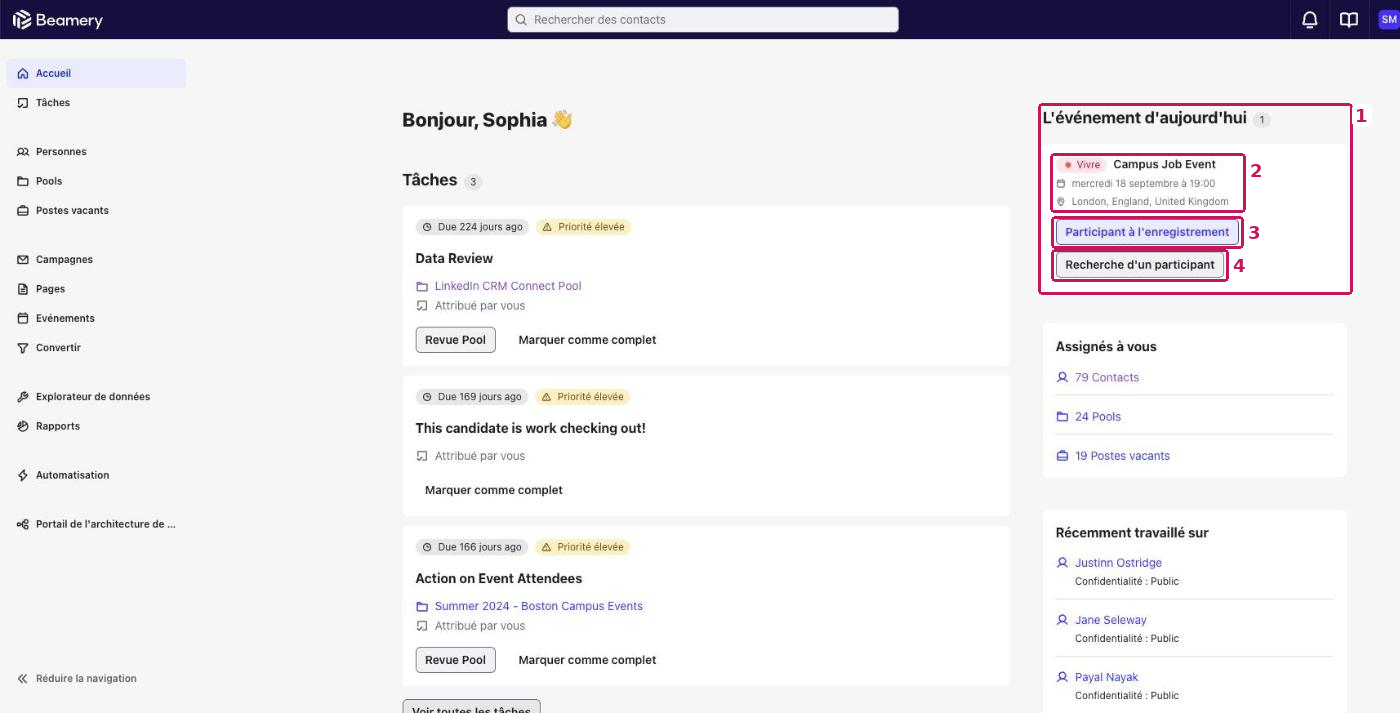Mark Data Review task as complete
This screenshot has width=1400, height=713.
point(587,340)
